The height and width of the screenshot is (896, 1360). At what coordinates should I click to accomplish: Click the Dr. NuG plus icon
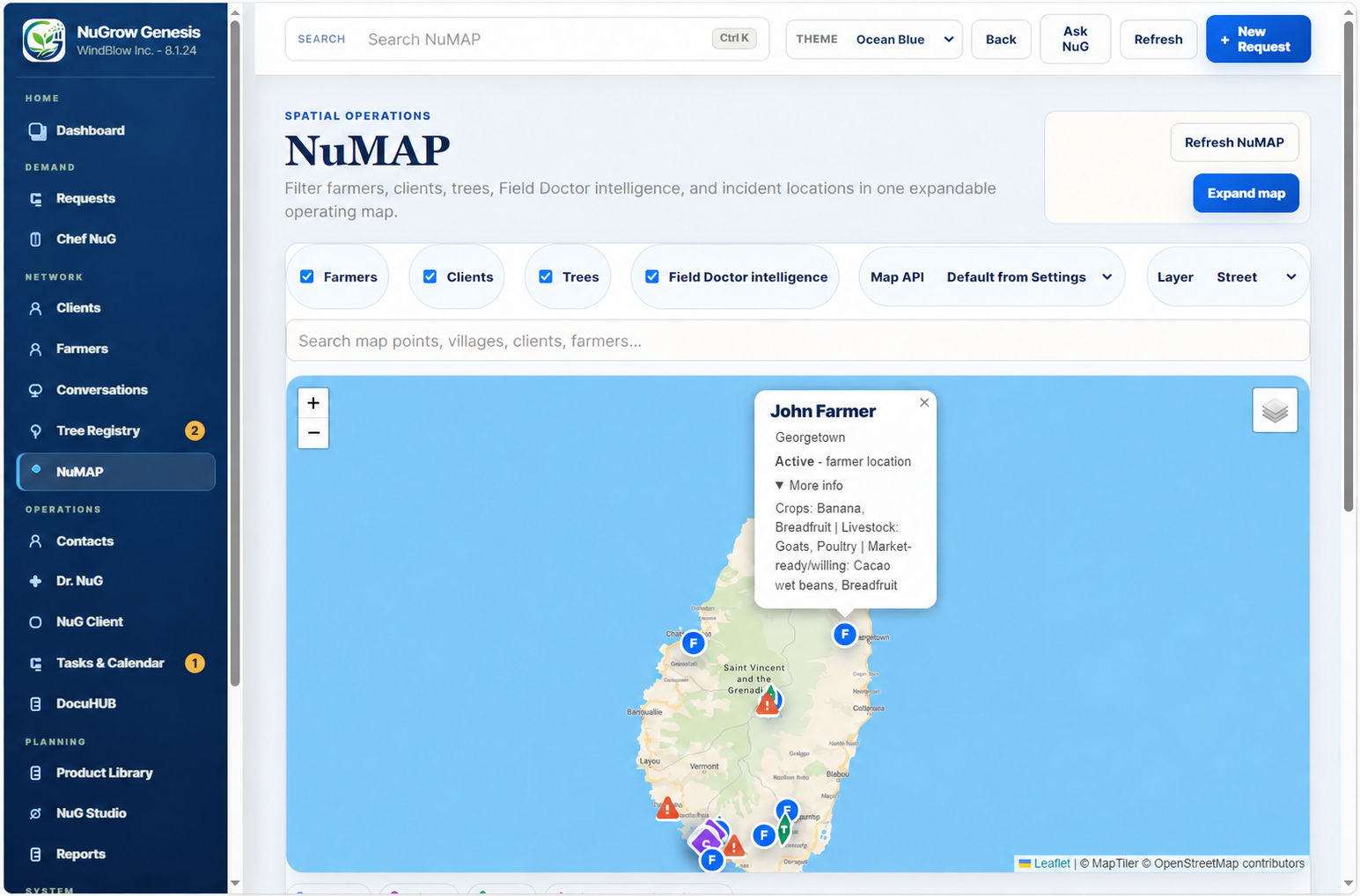(x=35, y=581)
